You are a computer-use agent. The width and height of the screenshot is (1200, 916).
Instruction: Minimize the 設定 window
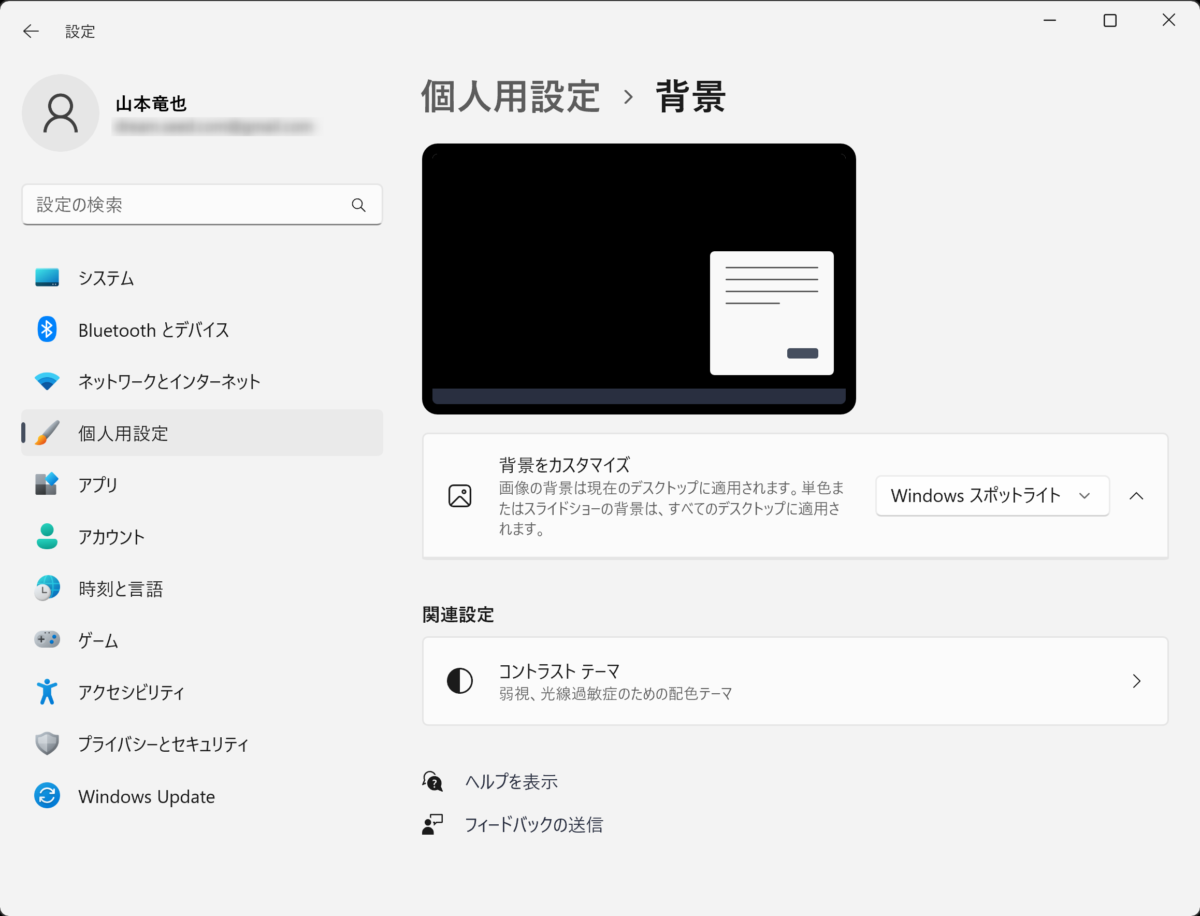[x=1050, y=20]
